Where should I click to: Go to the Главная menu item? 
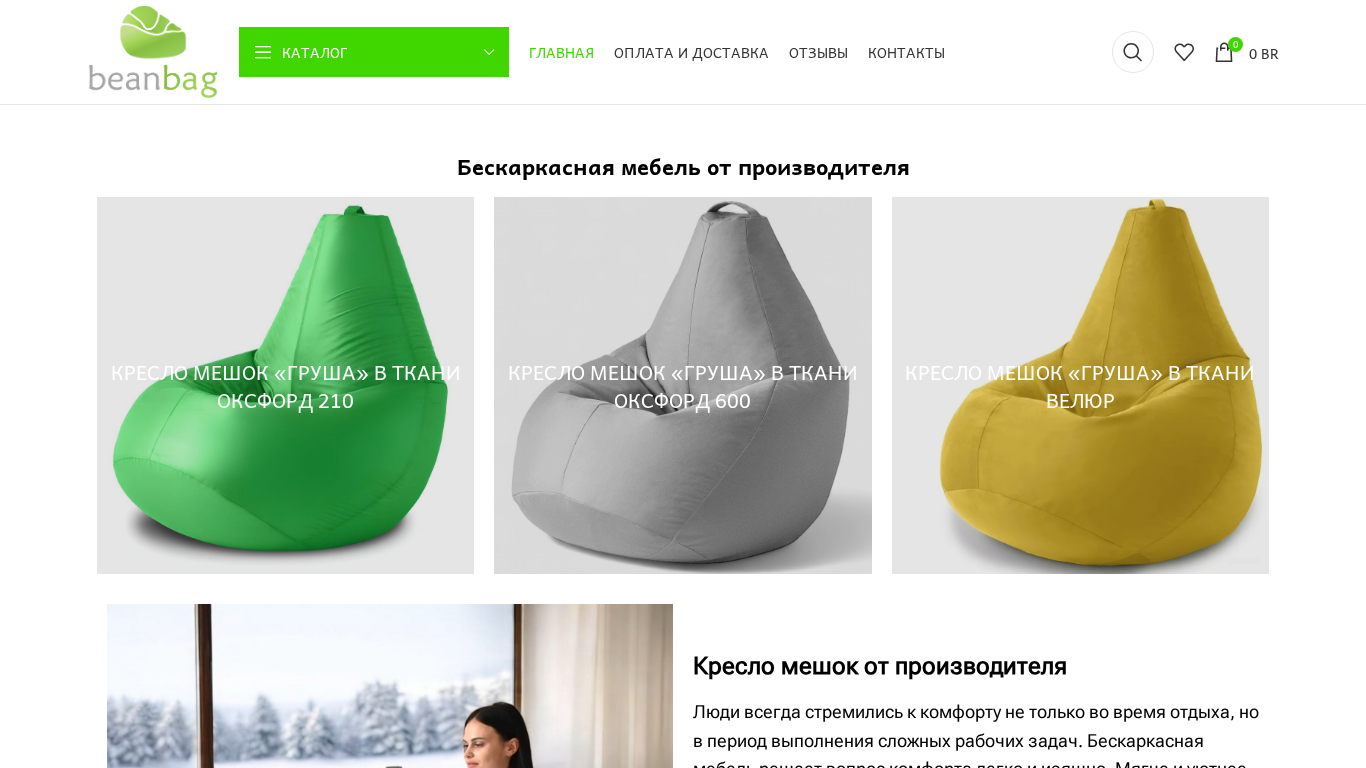[x=561, y=53]
